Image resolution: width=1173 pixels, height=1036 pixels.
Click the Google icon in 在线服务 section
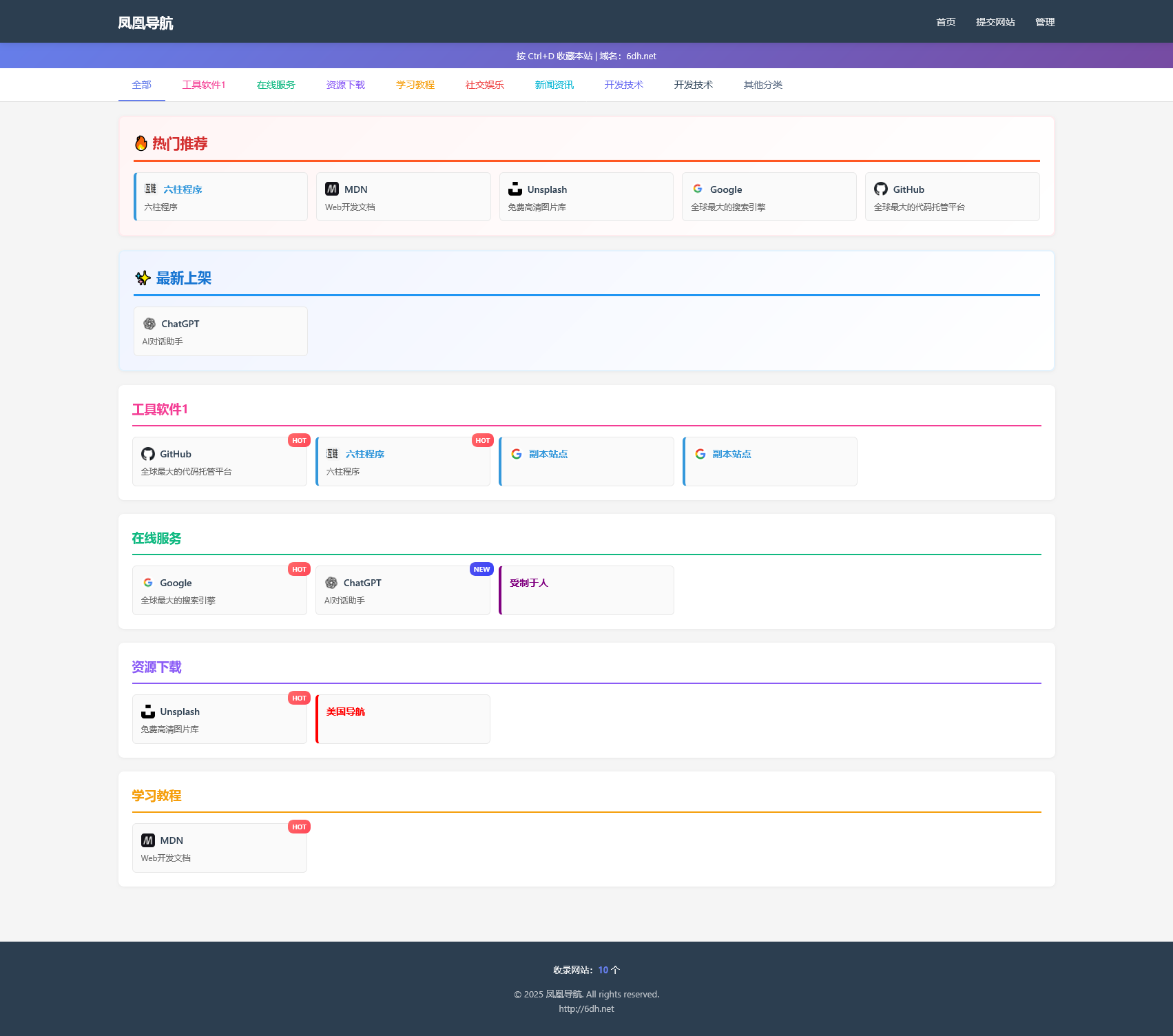coord(148,583)
